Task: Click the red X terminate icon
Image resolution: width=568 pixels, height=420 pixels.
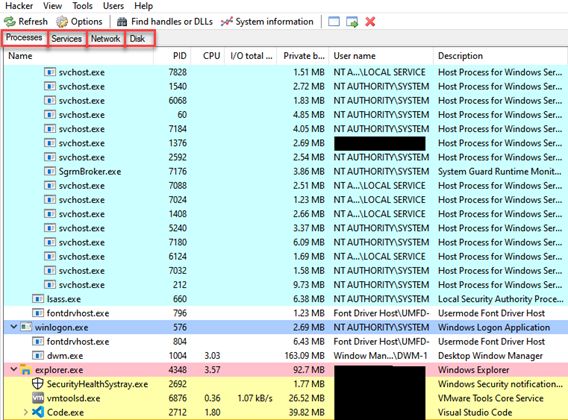Action: (x=370, y=22)
